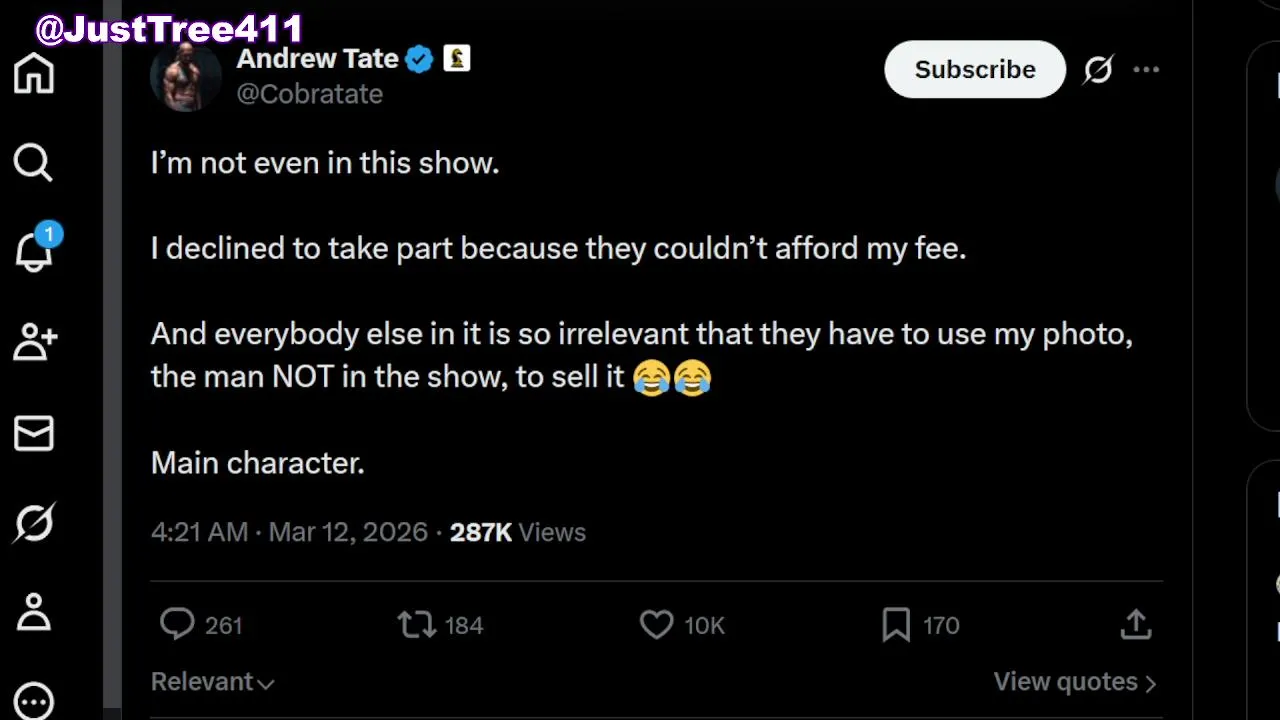Like the post with 10K likes

click(657, 625)
